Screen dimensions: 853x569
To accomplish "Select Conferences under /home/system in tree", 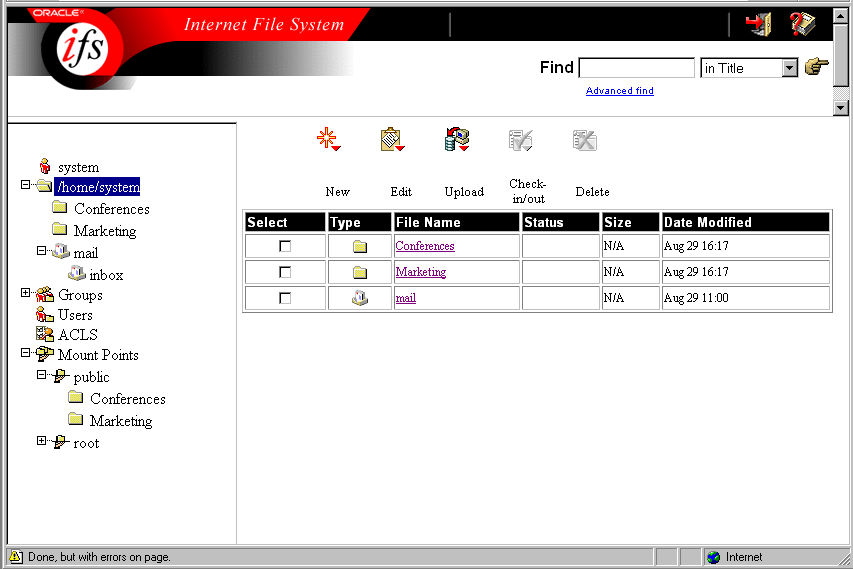I will tap(112, 209).
